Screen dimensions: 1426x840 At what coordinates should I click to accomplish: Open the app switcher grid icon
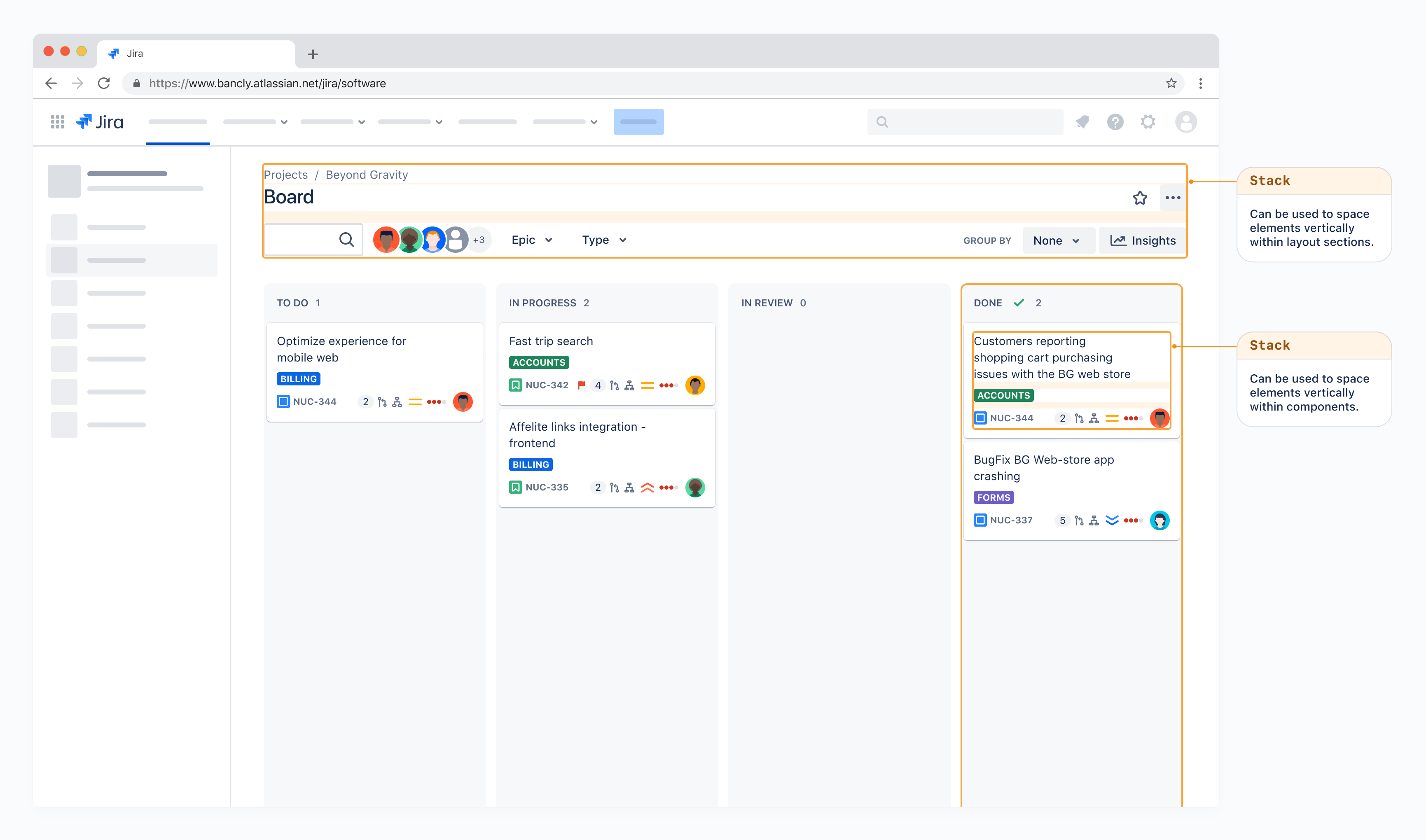tap(57, 122)
